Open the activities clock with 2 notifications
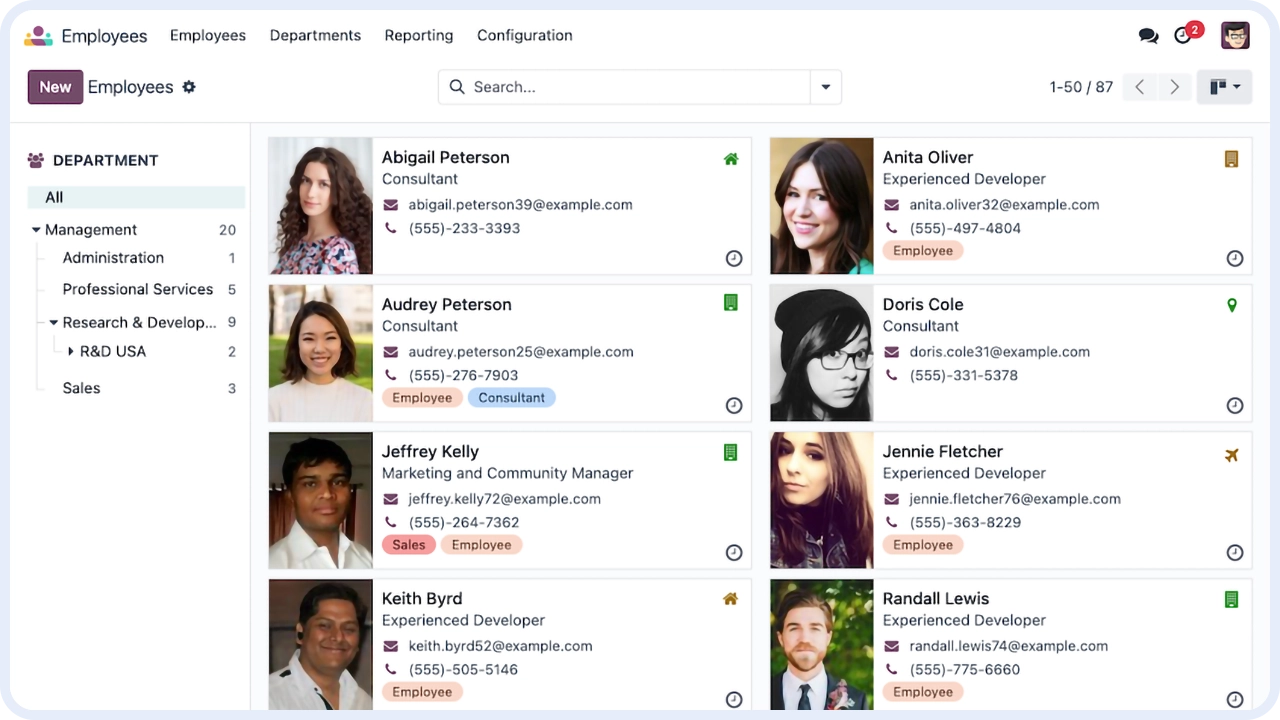Screen dimensions: 1280x720 click(x=1184, y=36)
